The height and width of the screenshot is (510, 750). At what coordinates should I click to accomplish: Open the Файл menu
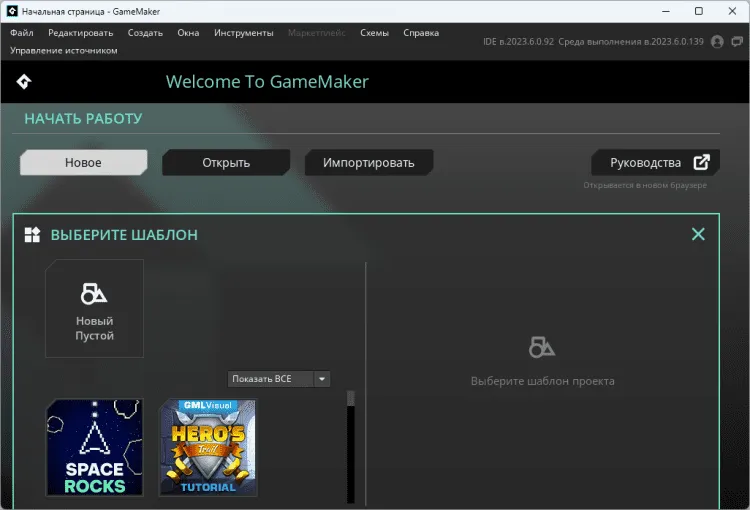(x=22, y=33)
